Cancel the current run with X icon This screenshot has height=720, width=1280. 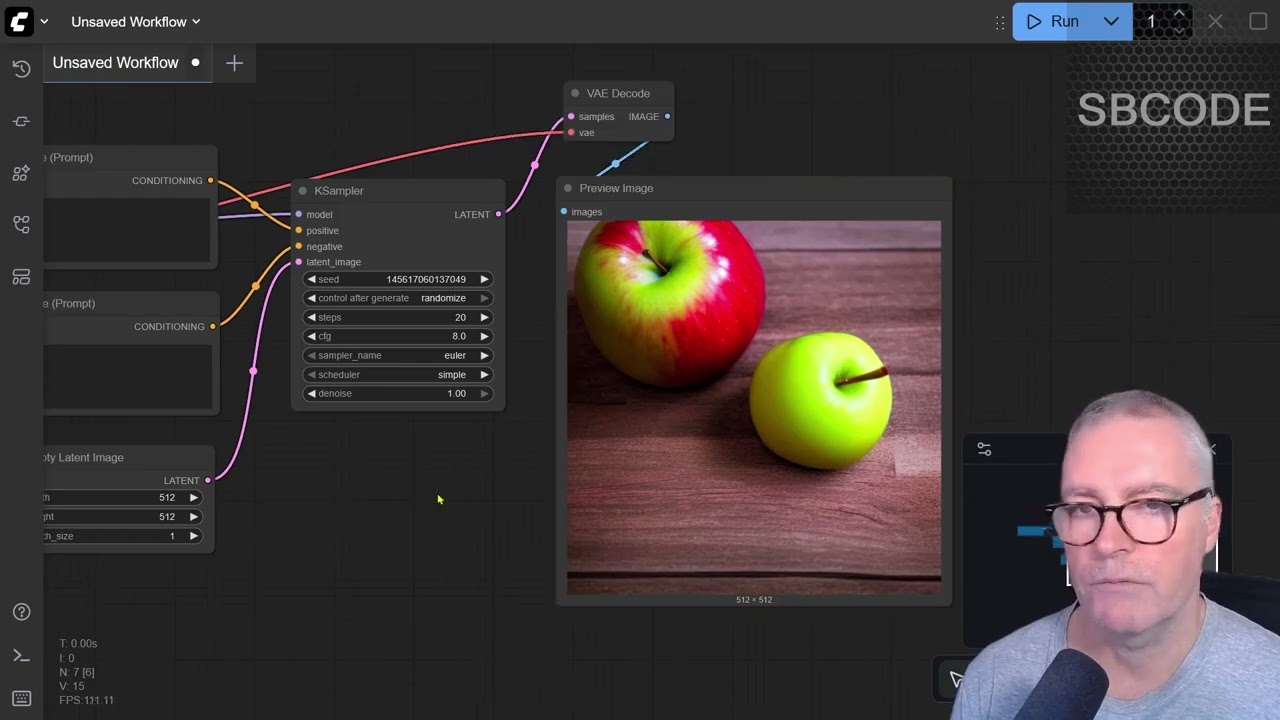pos(1215,21)
